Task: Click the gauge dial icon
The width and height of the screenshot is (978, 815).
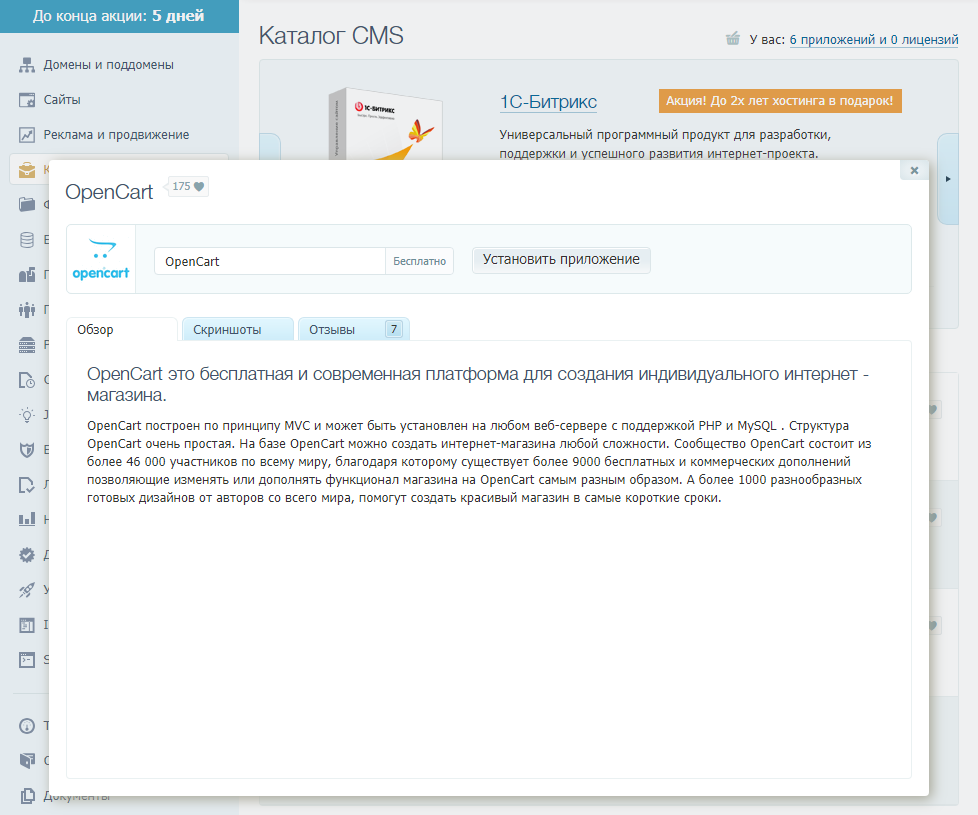Action: coord(27,726)
